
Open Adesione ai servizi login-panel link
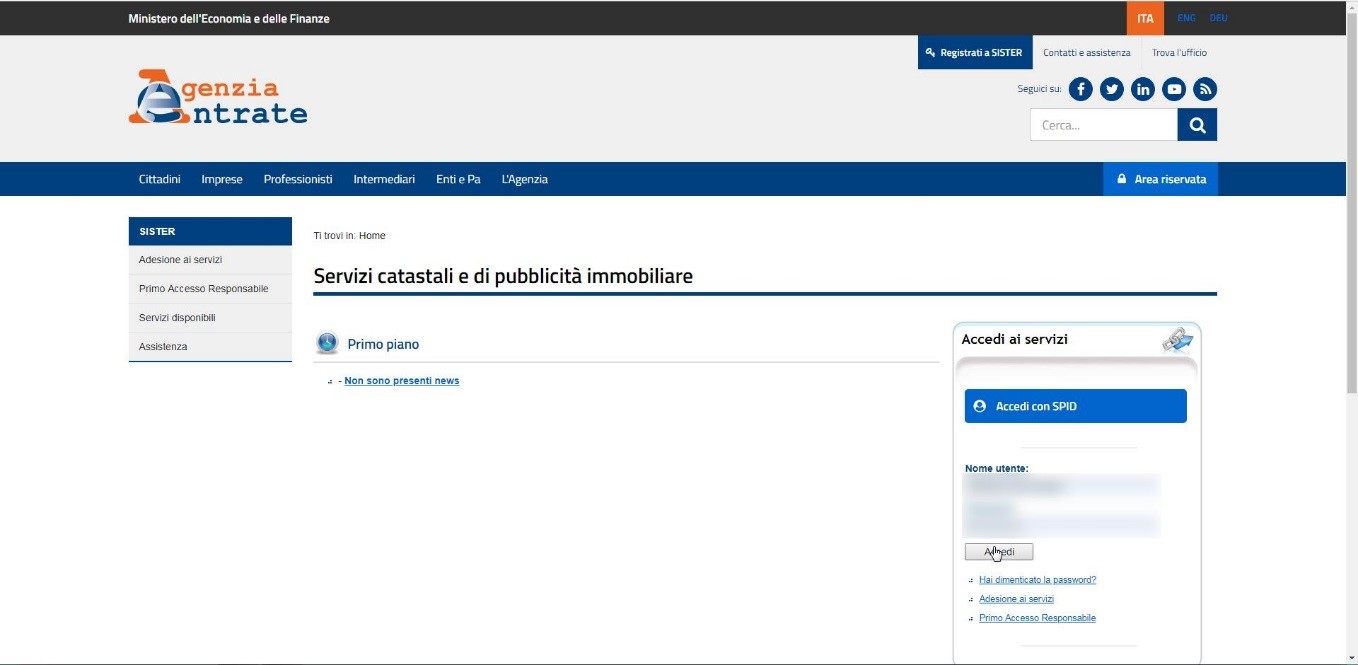pos(1016,599)
